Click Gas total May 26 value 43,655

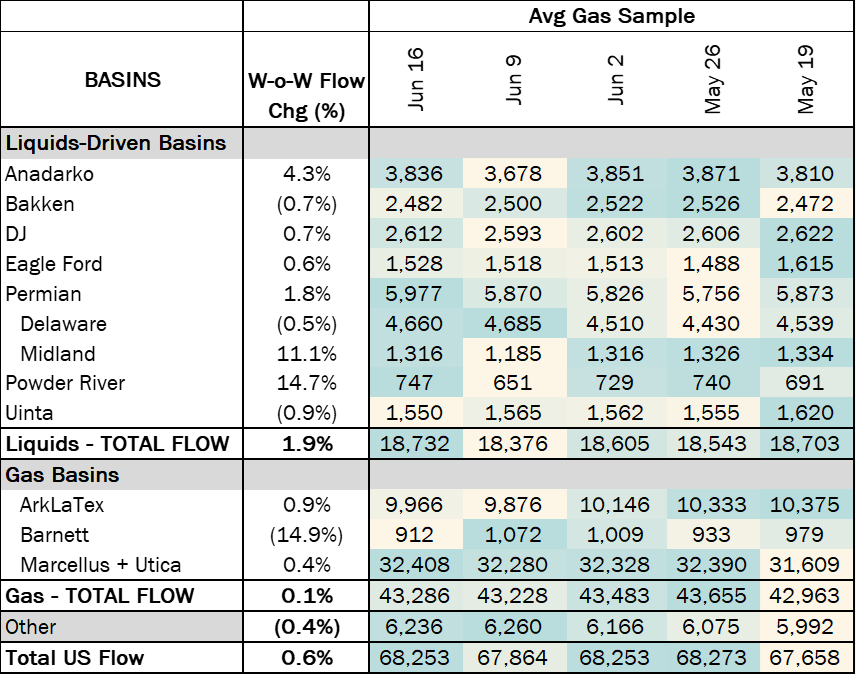711,595
